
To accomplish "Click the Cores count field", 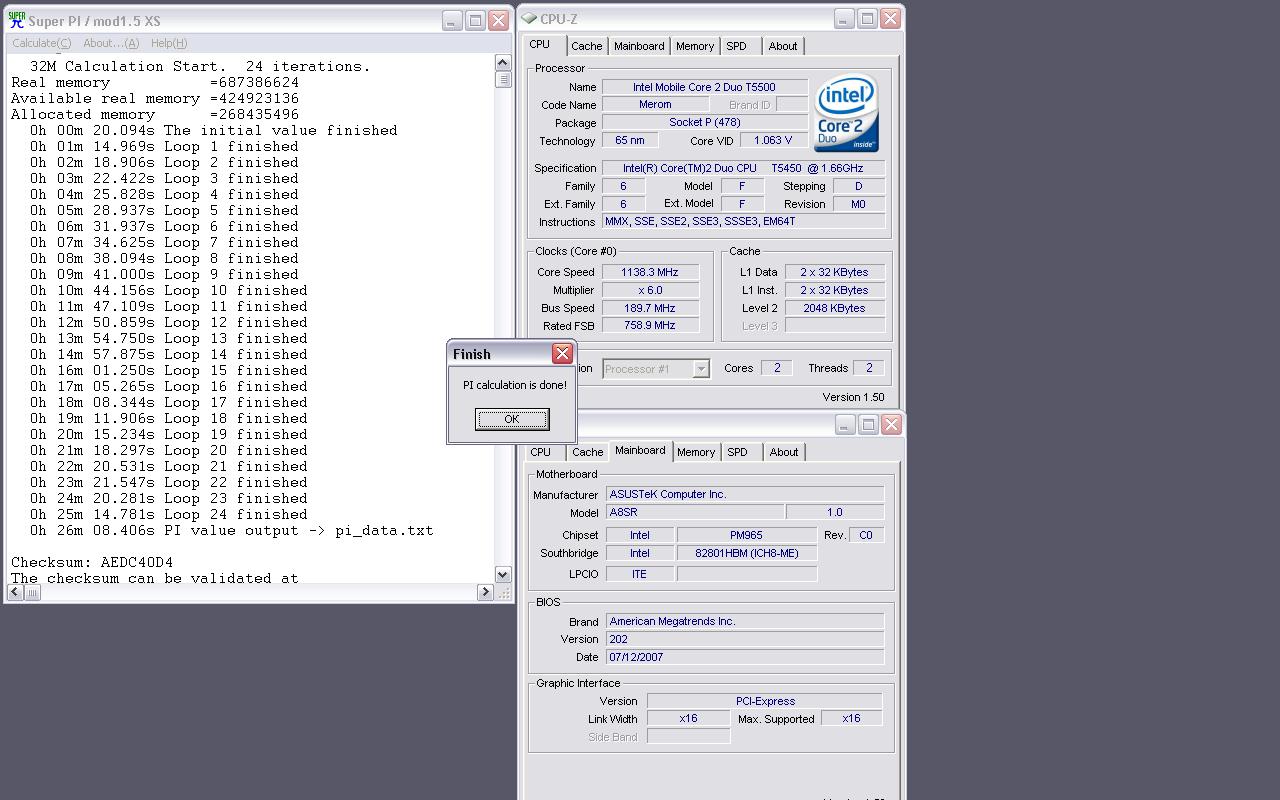I will point(777,368).
